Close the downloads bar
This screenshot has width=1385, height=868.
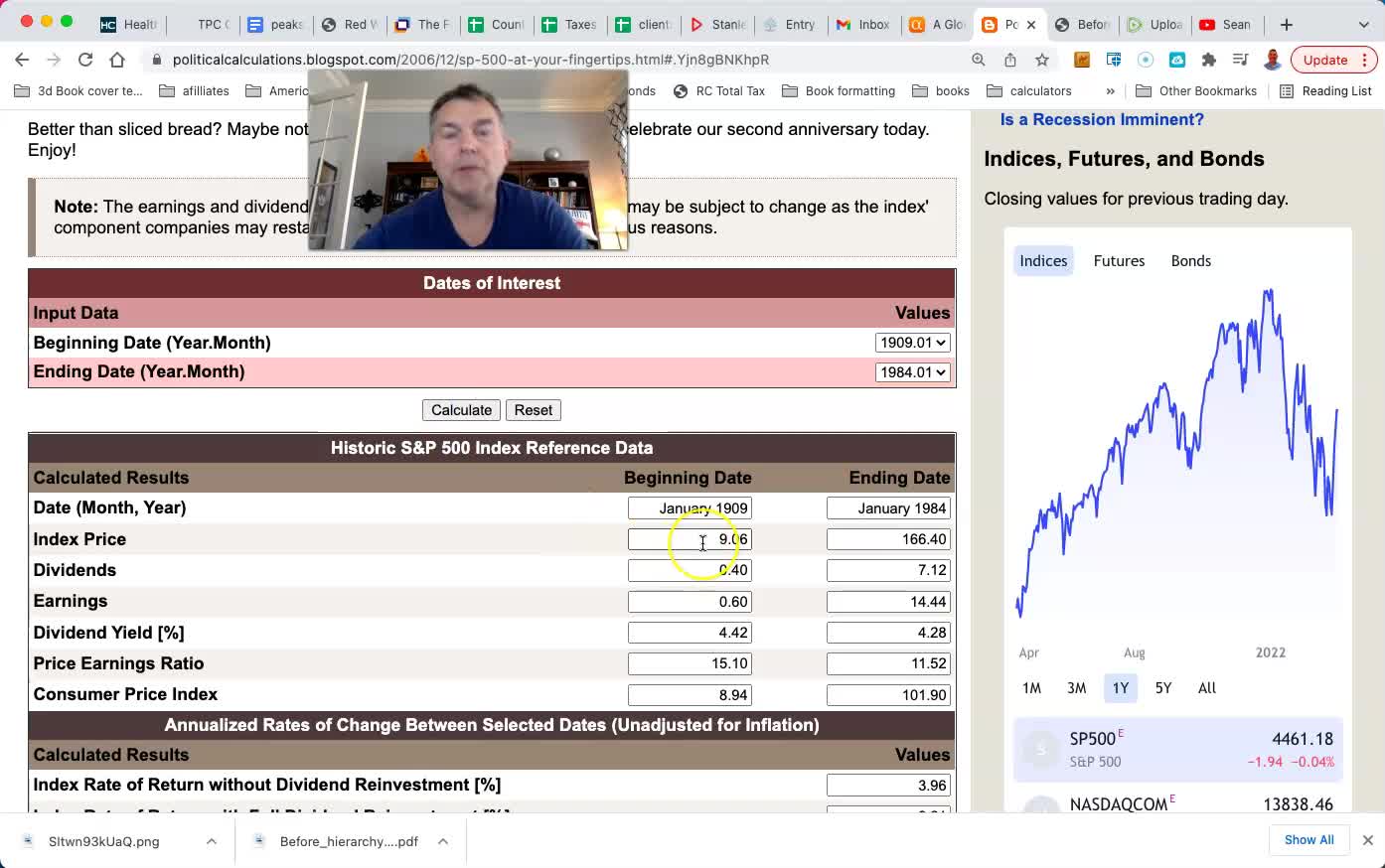point(1367,840)
